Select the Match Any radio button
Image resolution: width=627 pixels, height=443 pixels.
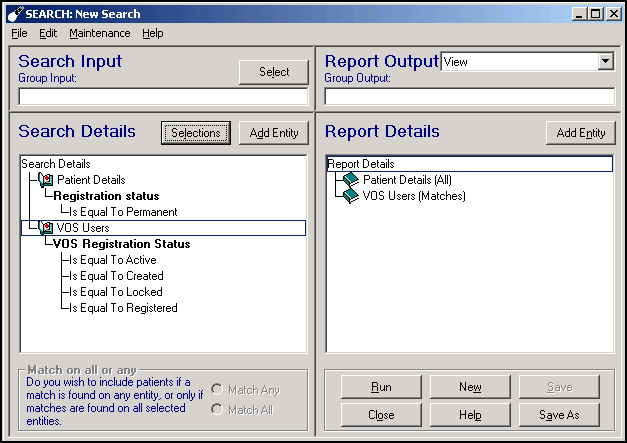coord(217,389)
